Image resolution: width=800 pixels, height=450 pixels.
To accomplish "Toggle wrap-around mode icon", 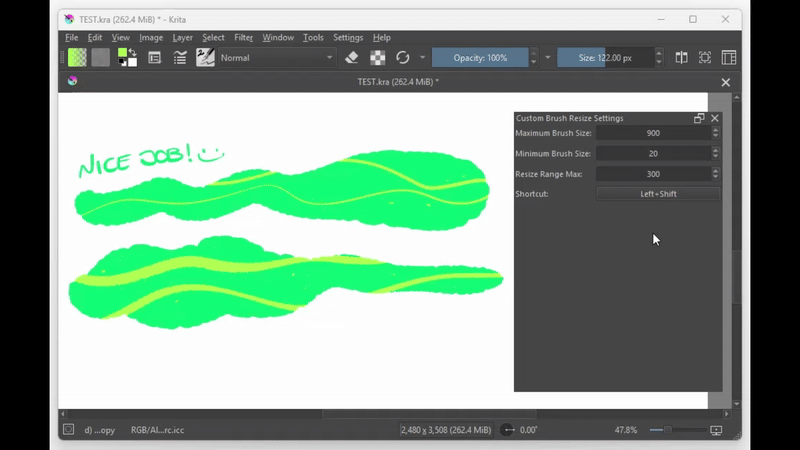I will (705, 58).
